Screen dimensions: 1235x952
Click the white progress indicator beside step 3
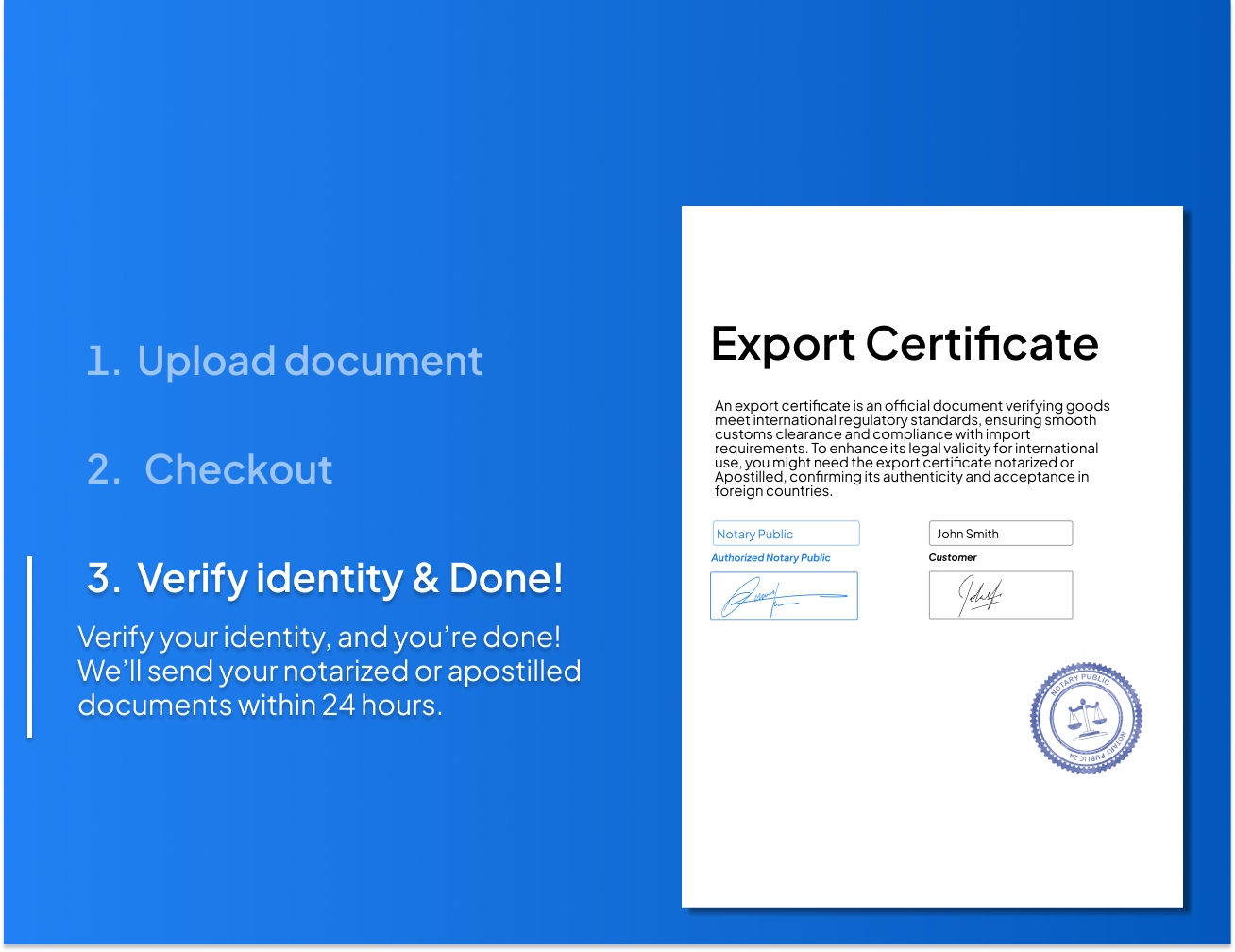(x=31, y=647)
